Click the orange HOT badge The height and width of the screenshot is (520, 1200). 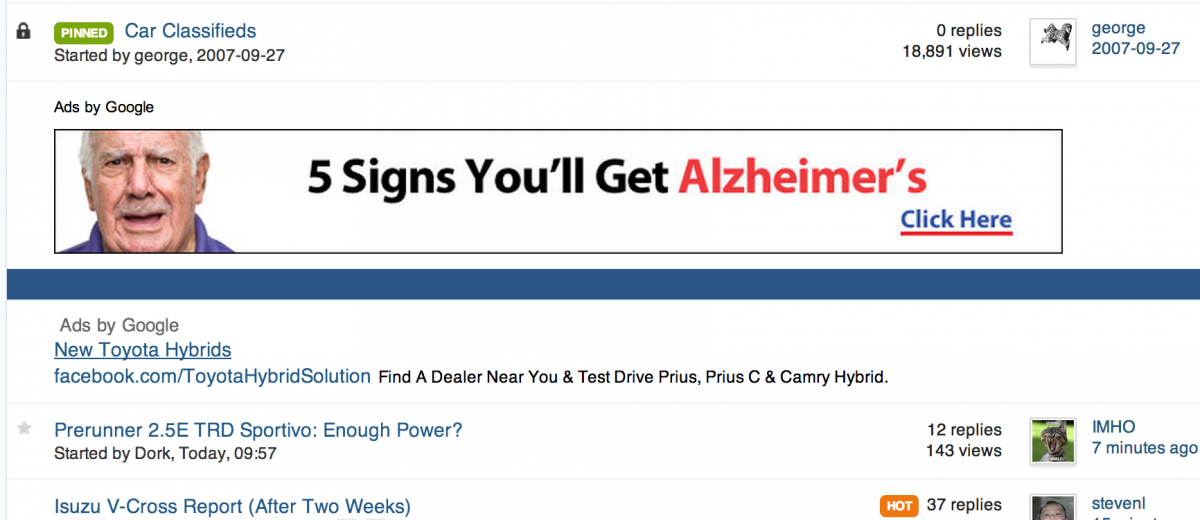899,506
